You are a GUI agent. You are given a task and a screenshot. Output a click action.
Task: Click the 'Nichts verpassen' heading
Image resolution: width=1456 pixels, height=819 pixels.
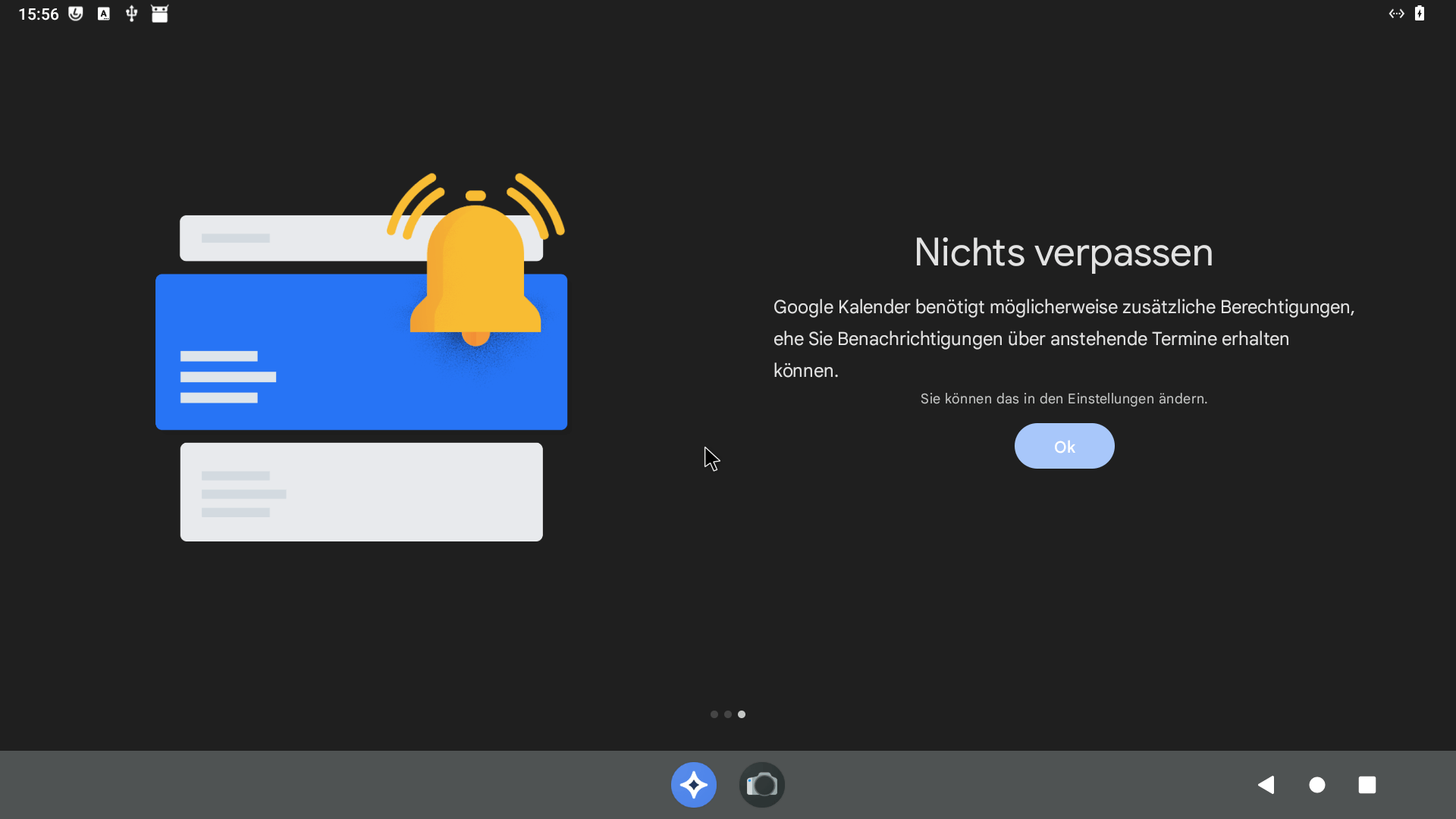click(1063, 253)
